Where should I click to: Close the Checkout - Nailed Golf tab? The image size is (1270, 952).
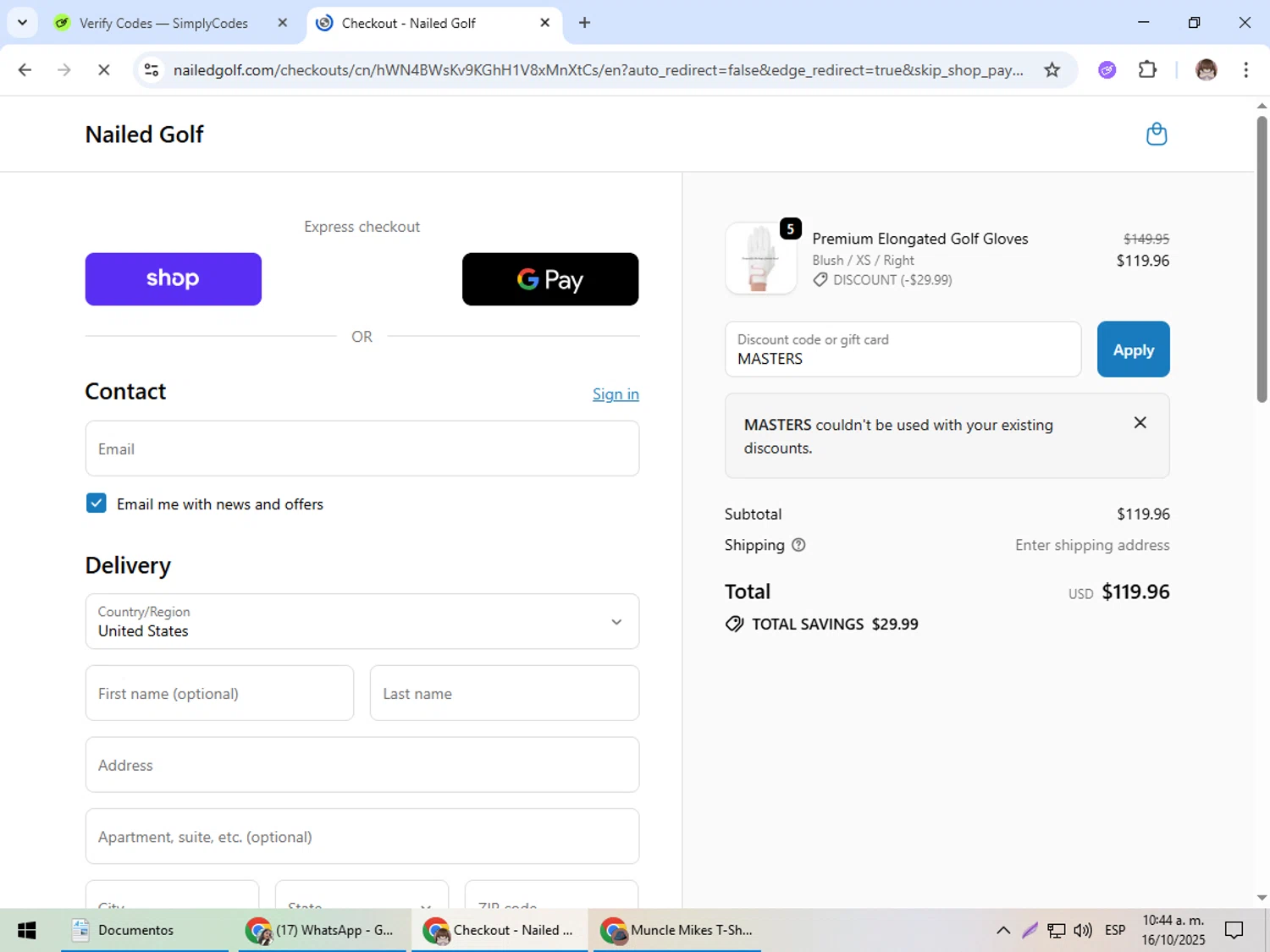(x=544, y=23)
